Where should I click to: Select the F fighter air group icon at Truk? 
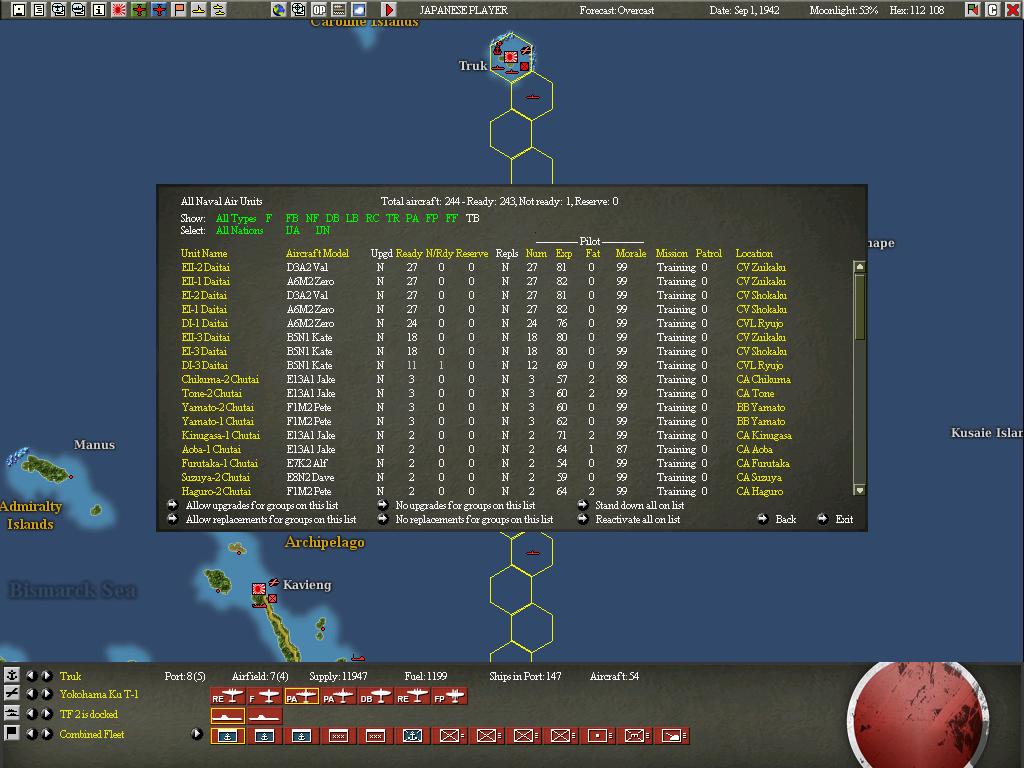(x=264, y=697)
